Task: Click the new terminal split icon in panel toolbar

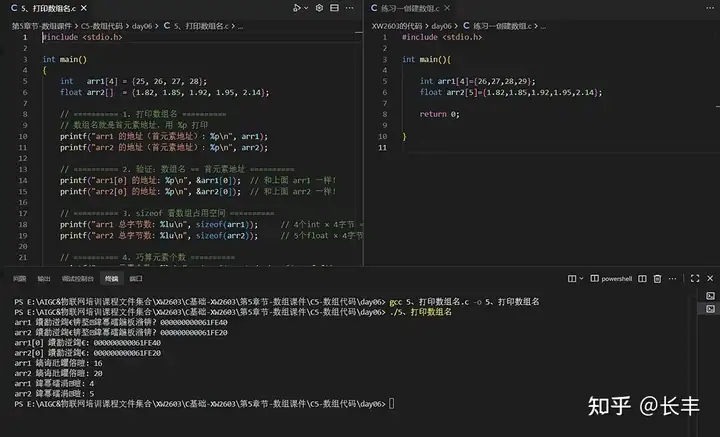Action: 572,279
